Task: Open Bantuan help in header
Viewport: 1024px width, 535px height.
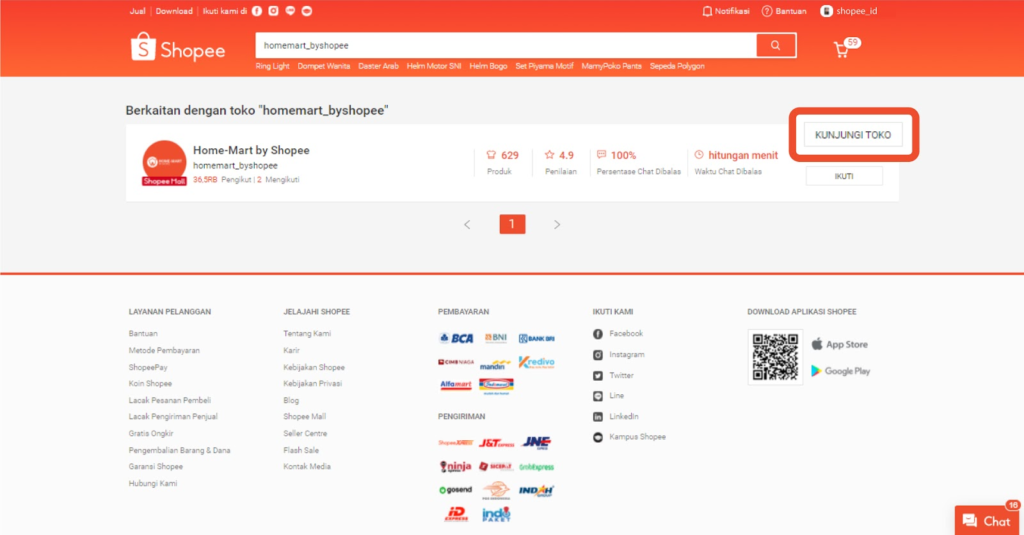Action: click(x=784, y=11)
